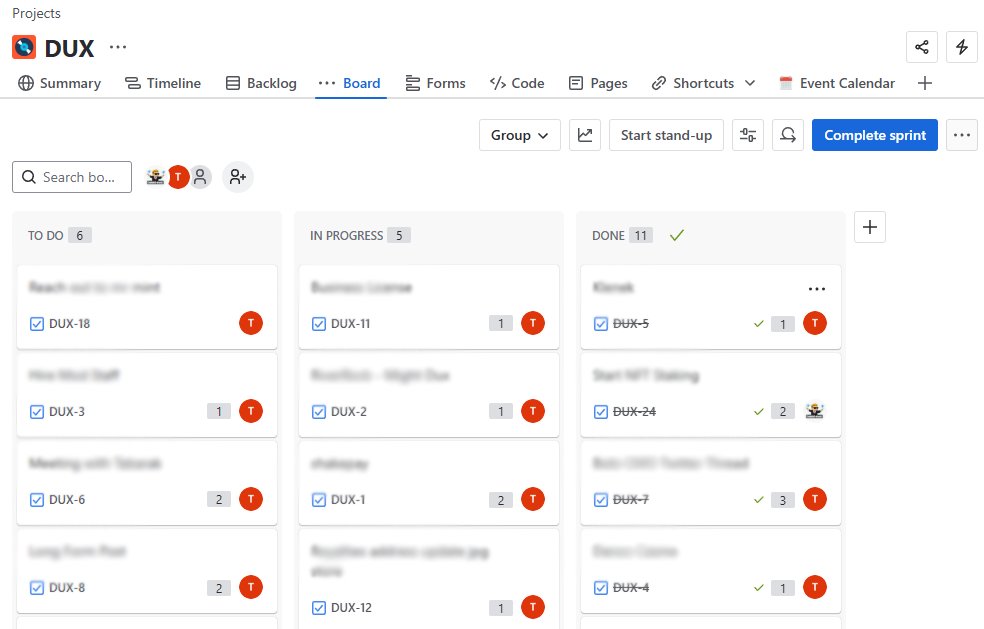Open the automation lightning bolt menu
Screen dimensions: 984x629
point(961,47)
